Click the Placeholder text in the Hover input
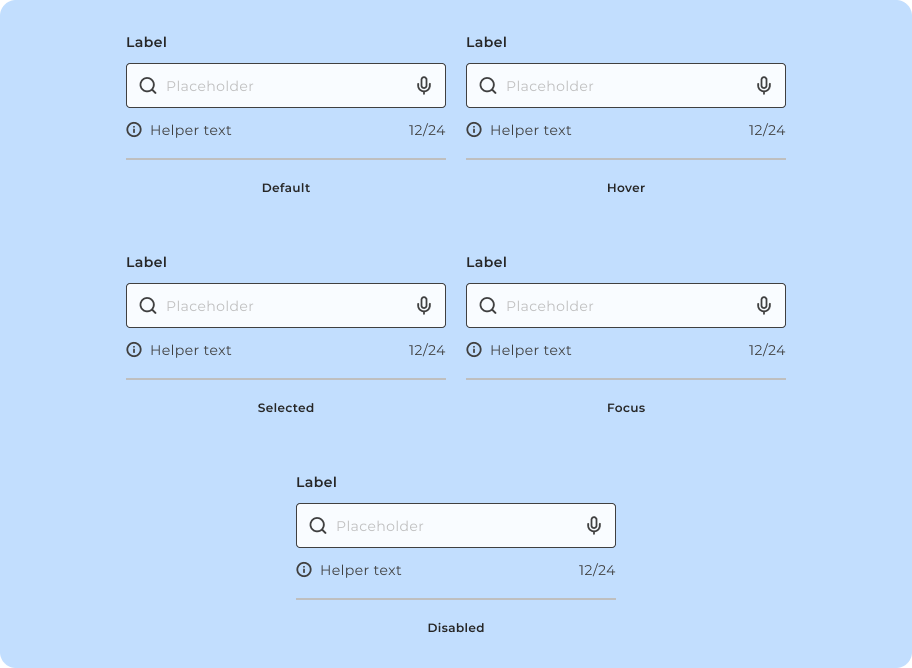912x668 pixels. (550, 86)
